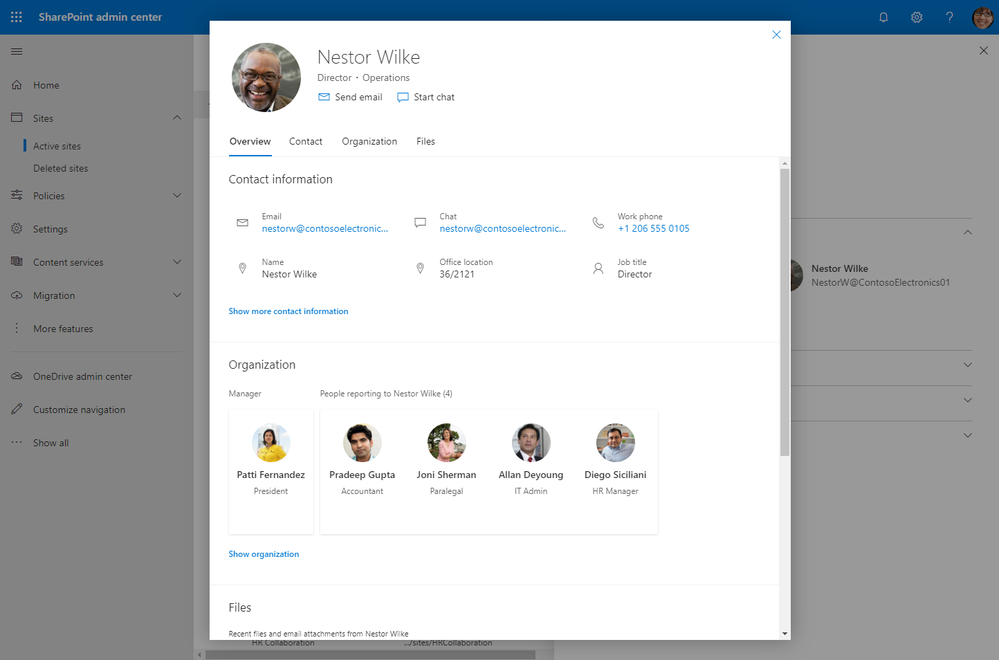Click the Policies sliders icon

(x=17, y=196)
